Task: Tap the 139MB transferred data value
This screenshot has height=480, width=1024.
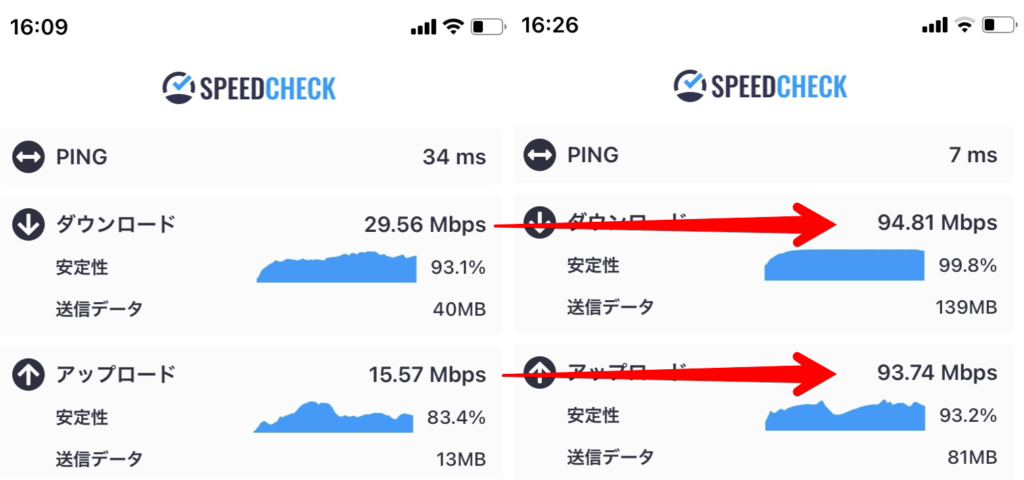Action: click(966, 308)
